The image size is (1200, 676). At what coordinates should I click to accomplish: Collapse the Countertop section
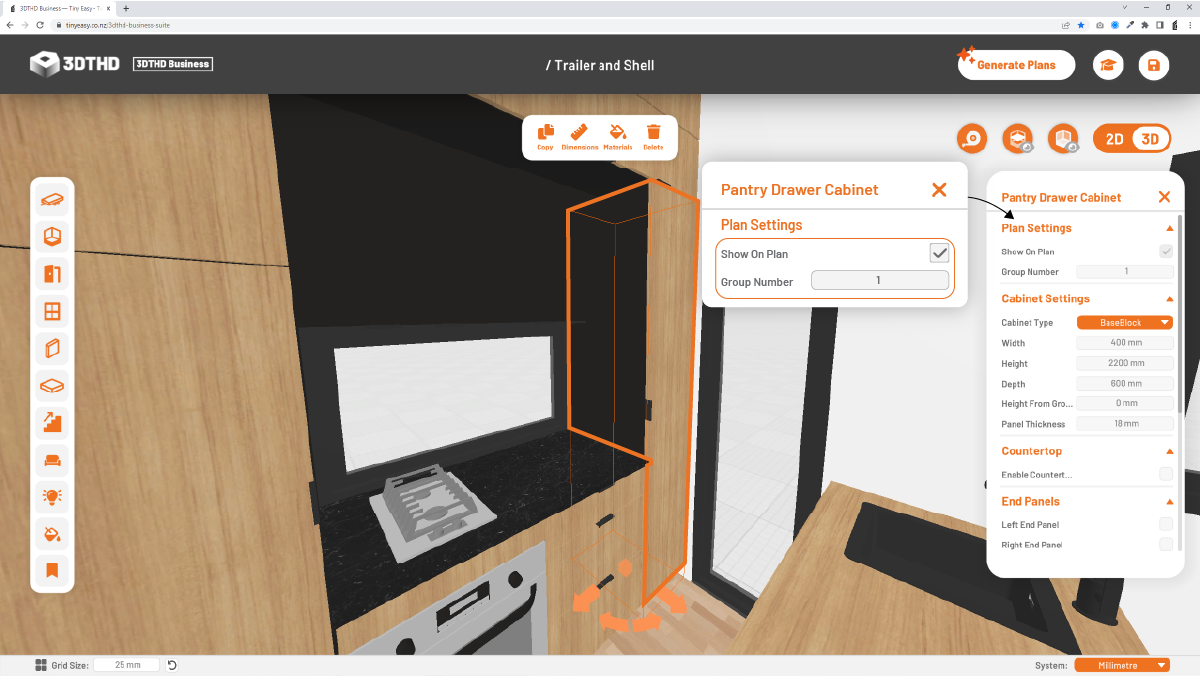(x=1170, y=452)
